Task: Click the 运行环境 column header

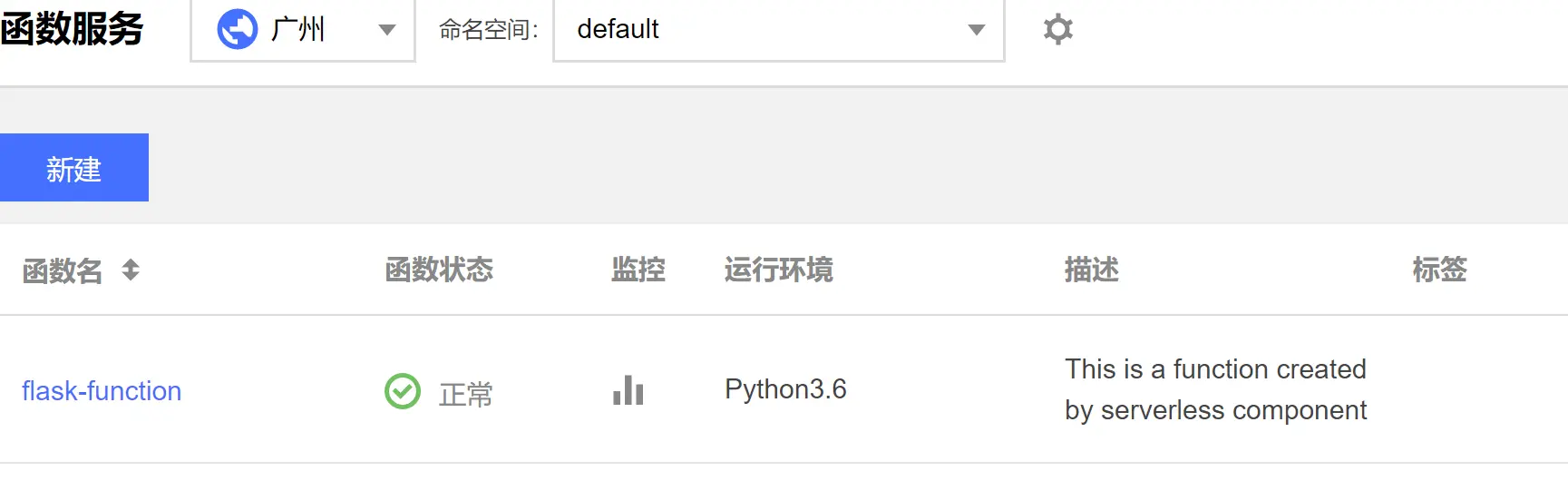Action: [x=779, y=270]
